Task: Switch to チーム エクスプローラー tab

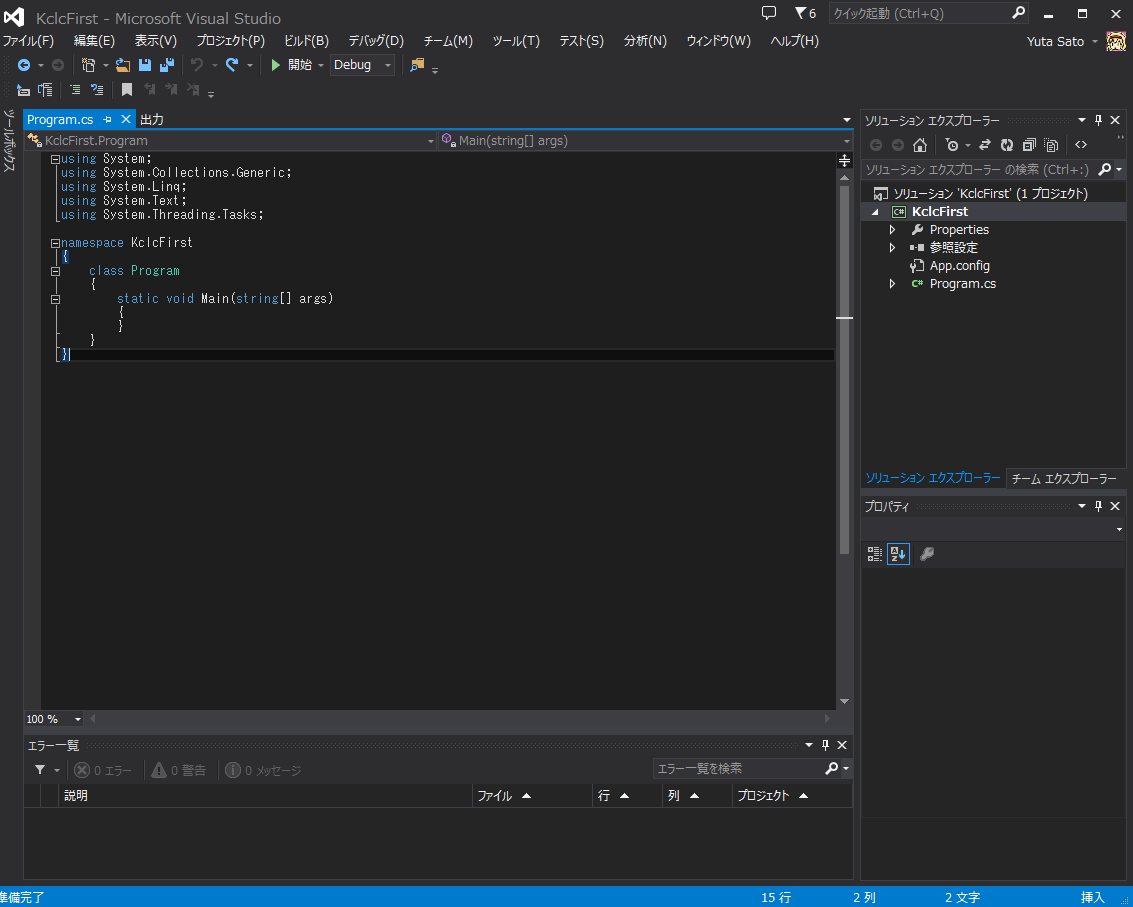Action: (x=1064, y=478)
